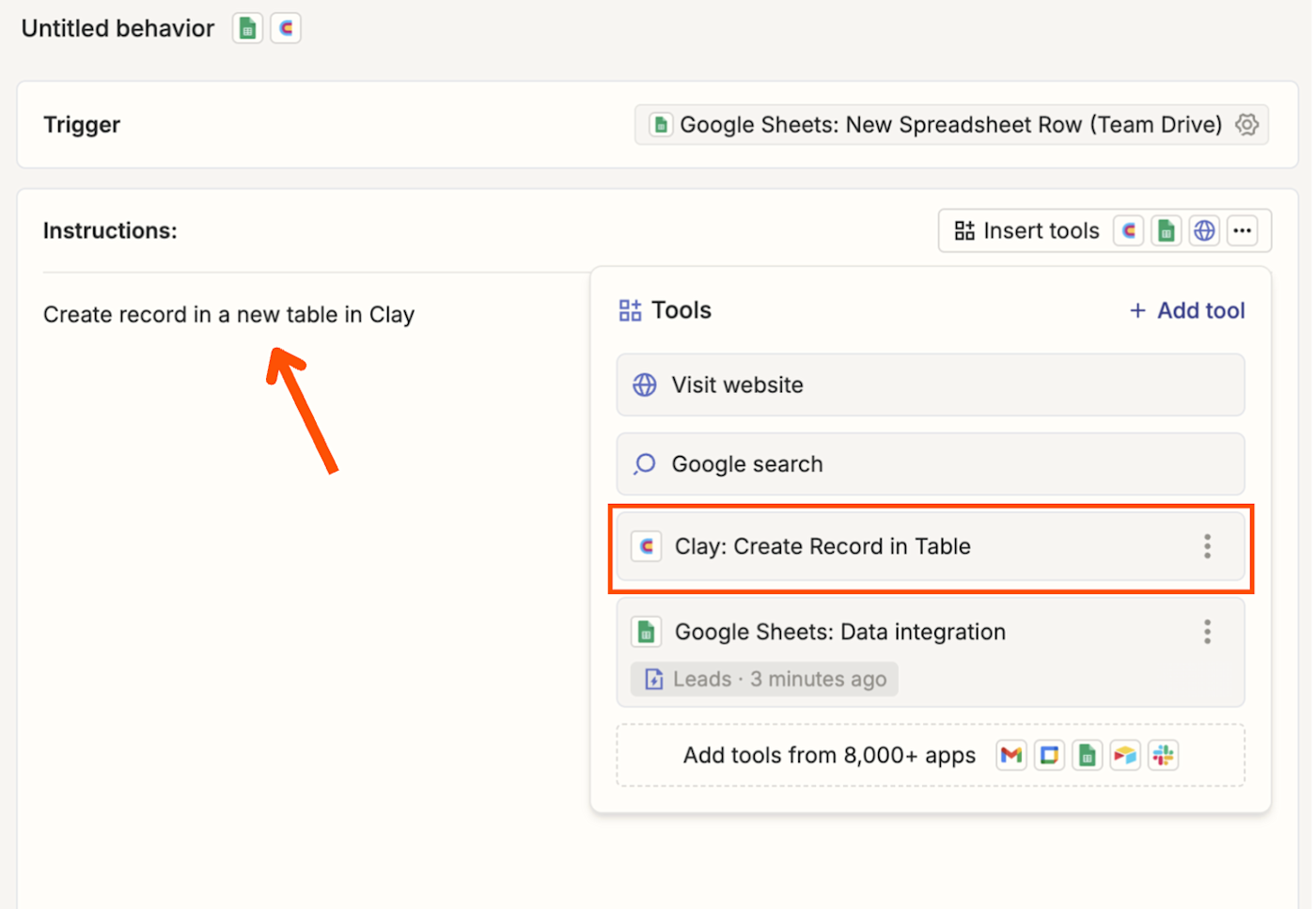Click Clay icon beside behavior title

(x=286, y=29)
